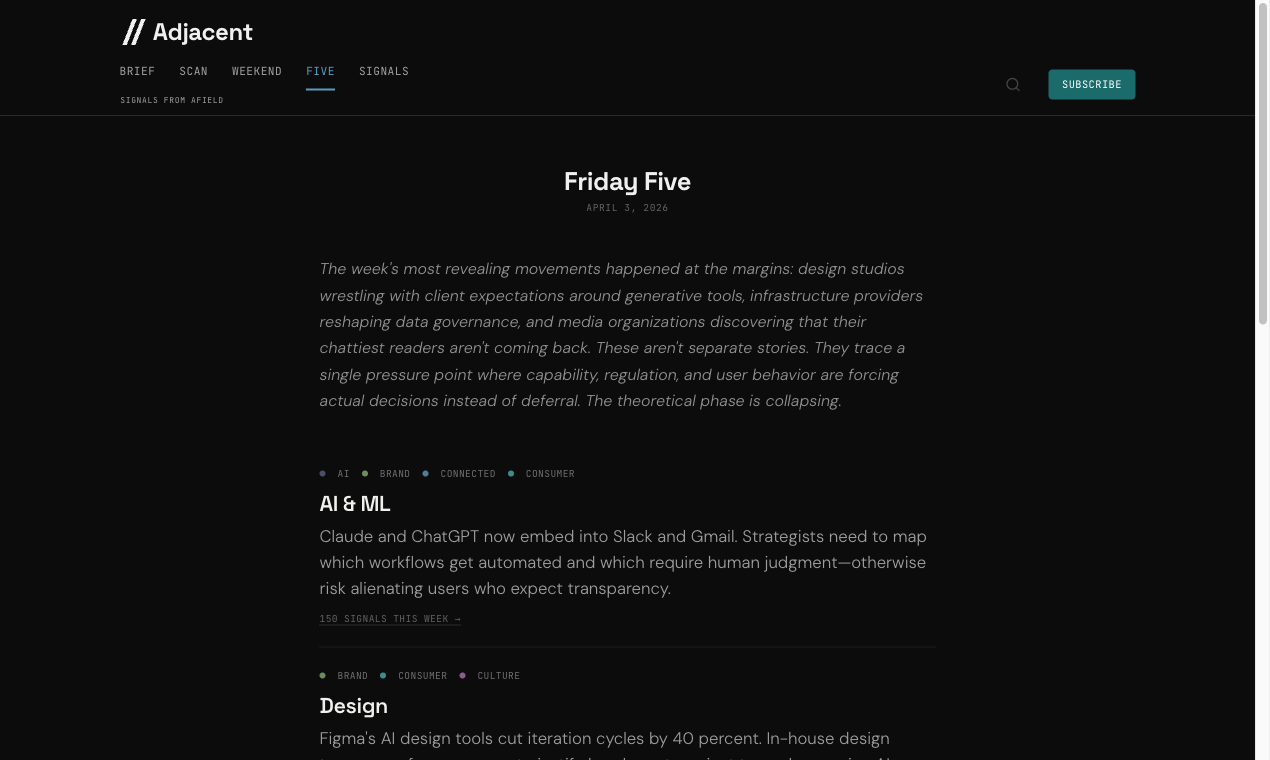Go to the Weekend tab
The width and height of the screenshot is (1270, 760).
pyautogui.click(x=257, y=71)
